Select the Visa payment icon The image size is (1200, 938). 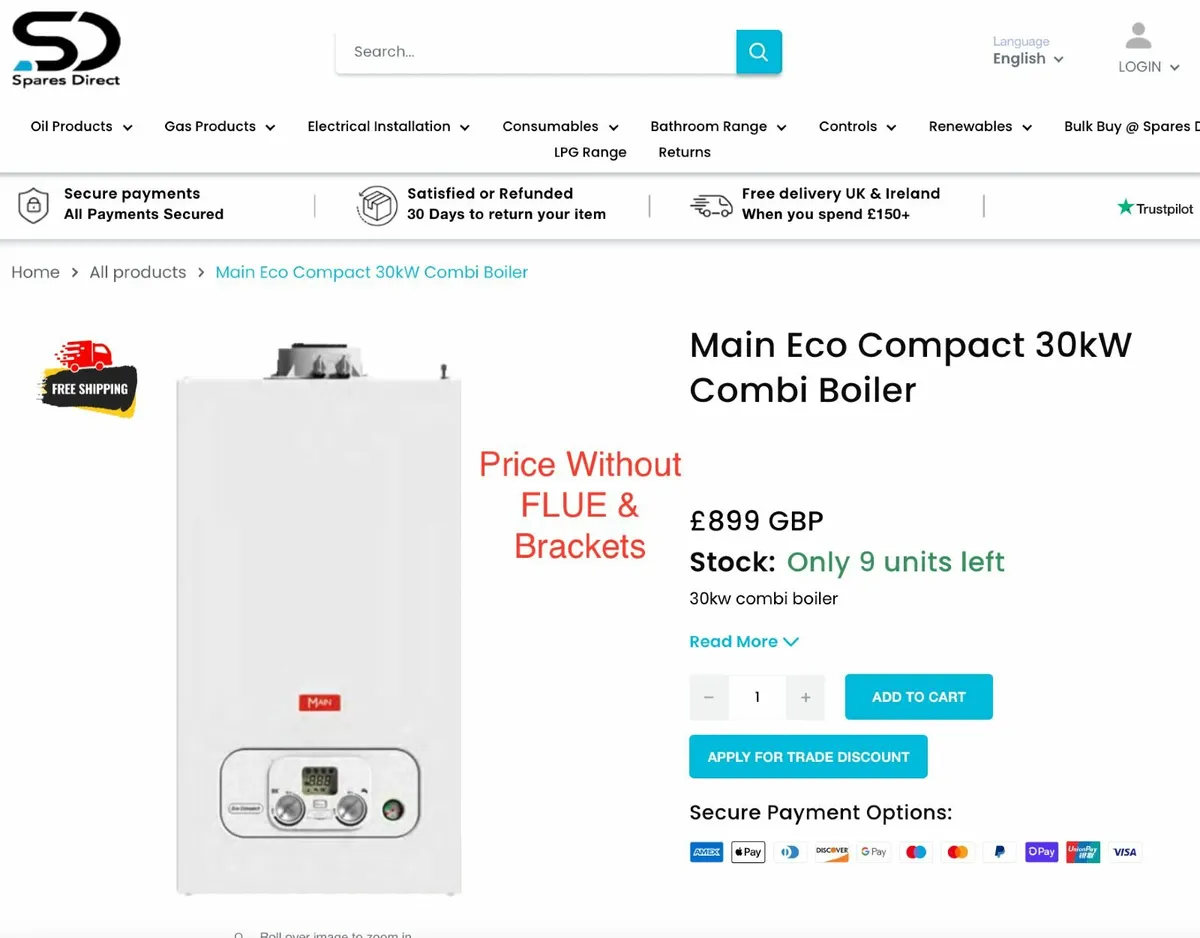pos(1124,851)
